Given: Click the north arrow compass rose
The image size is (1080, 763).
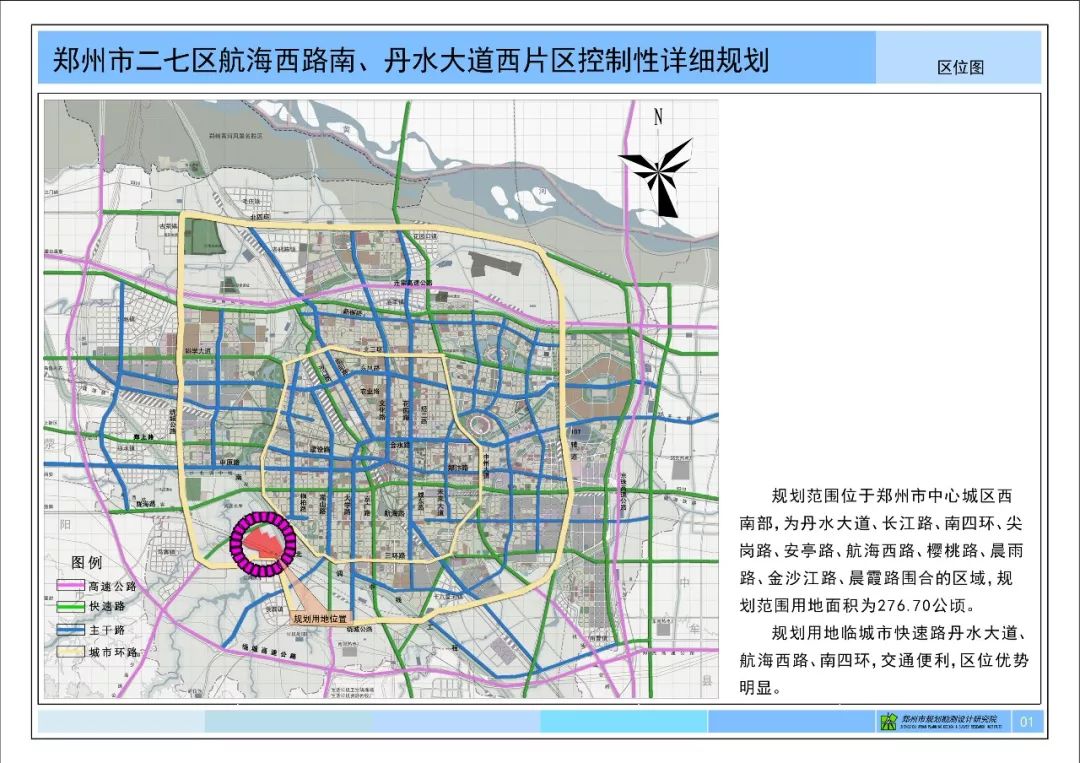Looking at the screenshot, I should [x=657, y=175].
